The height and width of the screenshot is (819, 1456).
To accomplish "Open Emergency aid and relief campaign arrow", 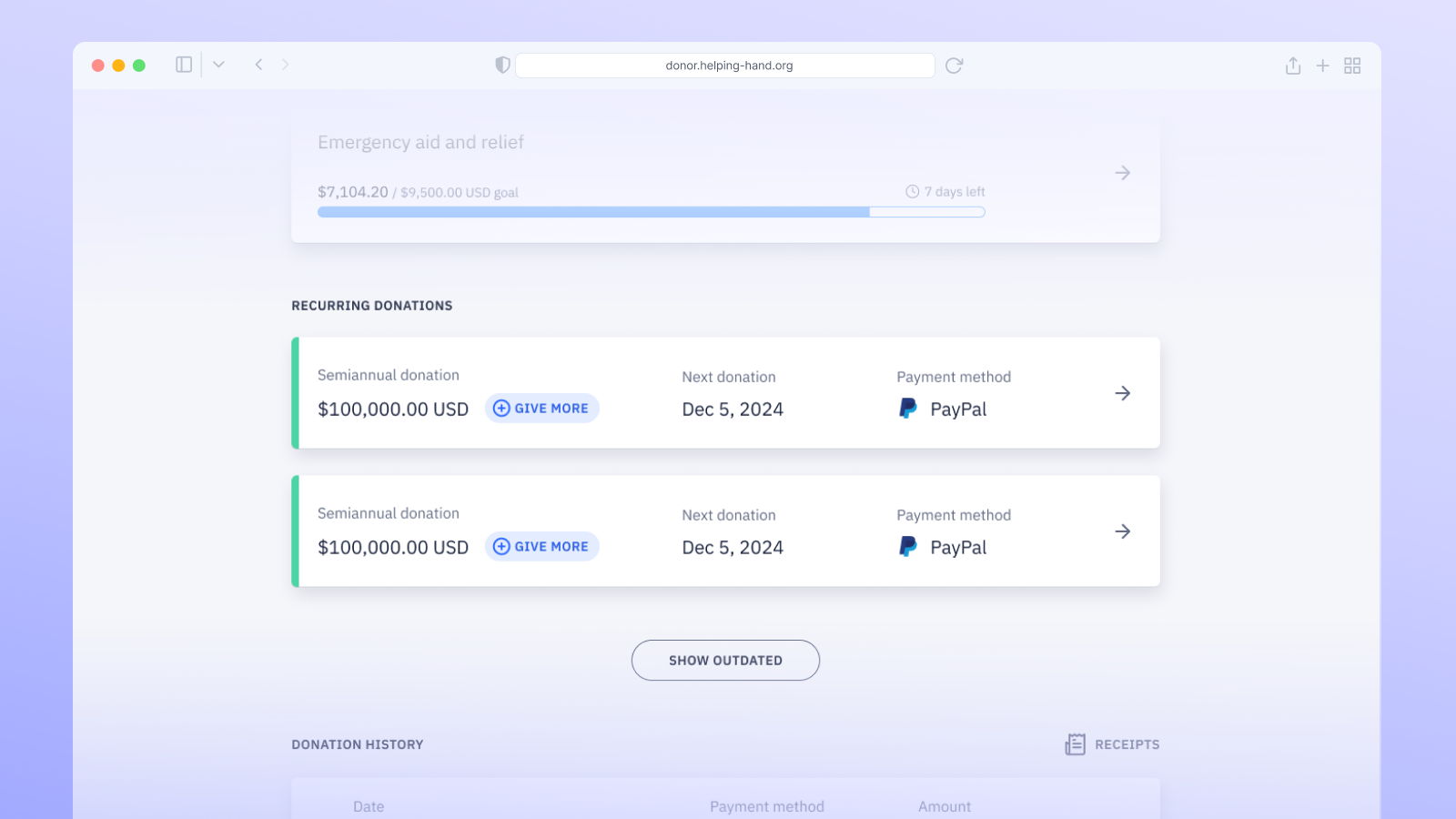I will click(x=1122, y=173).
